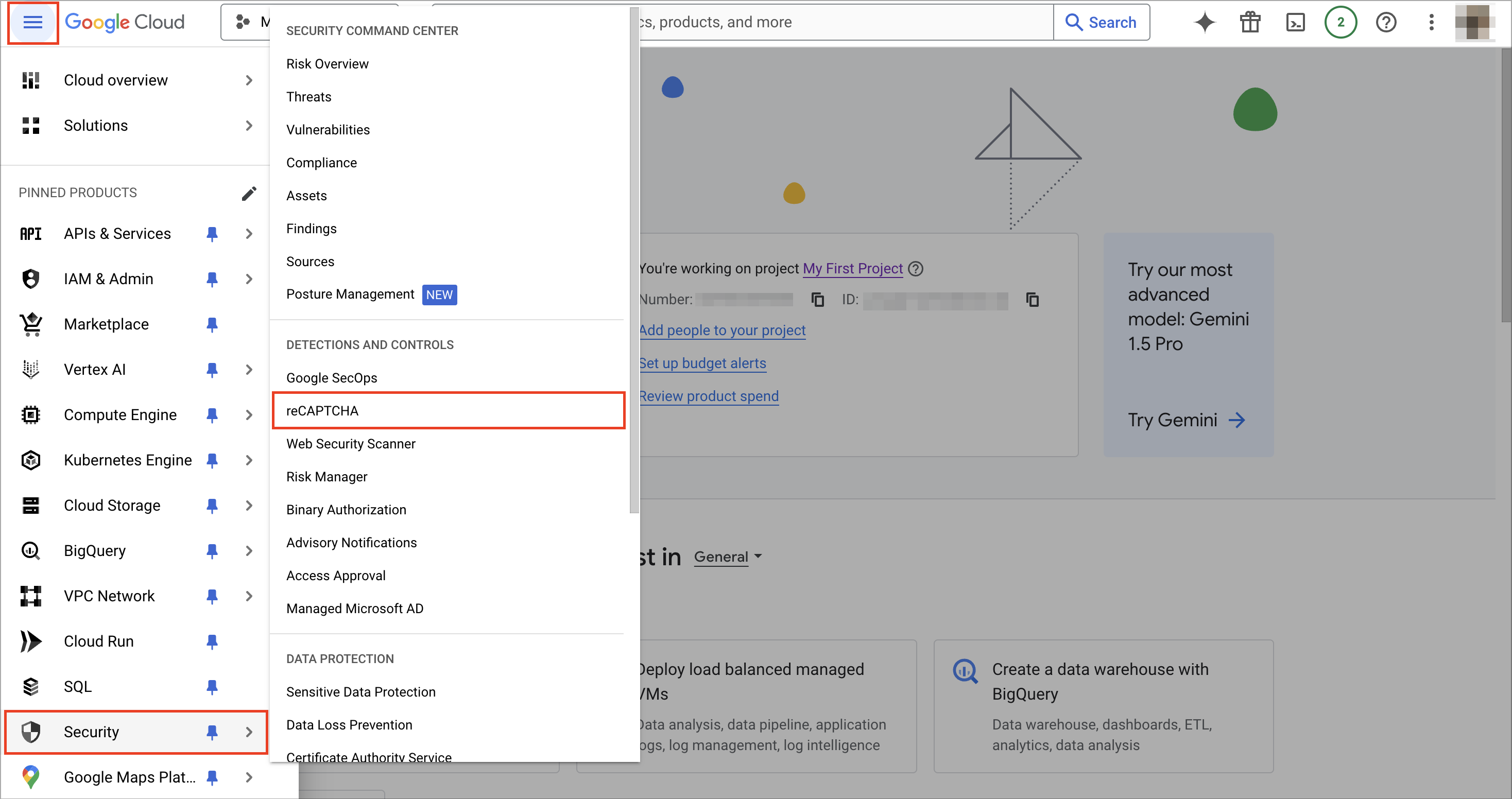
Task: Edit pinned products with pencil icon
Action: pyautogui.click(x=249, y=193)
